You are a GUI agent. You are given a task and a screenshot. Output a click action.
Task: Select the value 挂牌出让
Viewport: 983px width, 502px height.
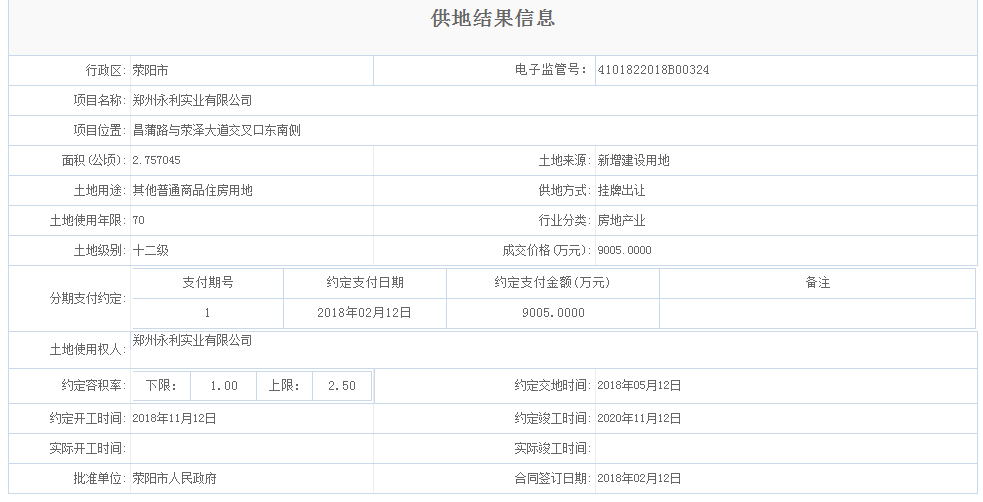(621, 191)
